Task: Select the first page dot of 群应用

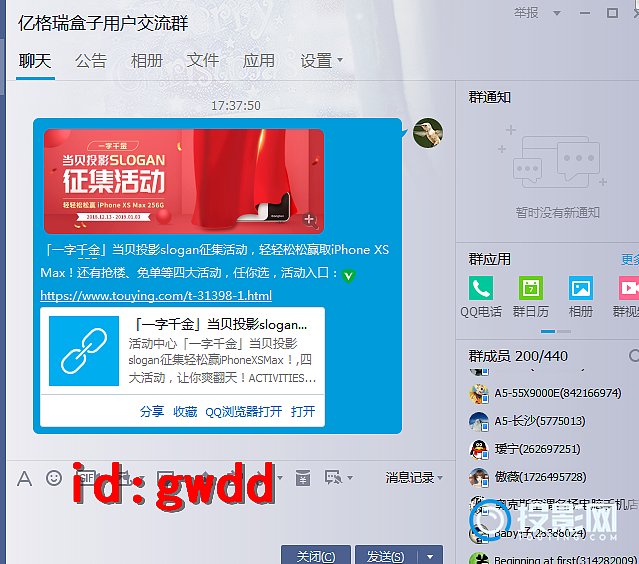Action: click(548, 331)
